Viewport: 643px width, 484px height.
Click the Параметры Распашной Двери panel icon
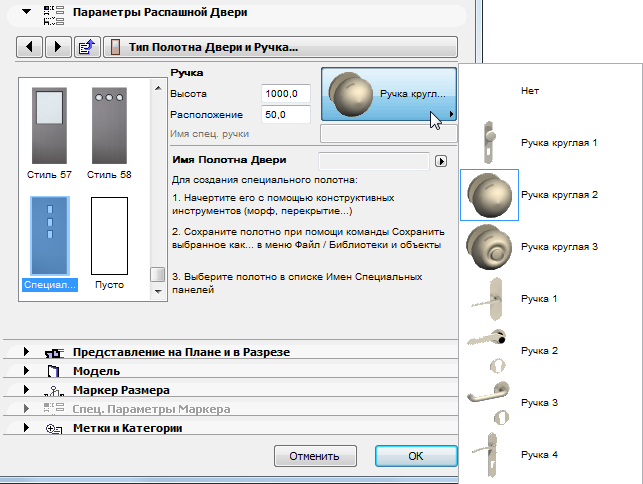click(x=54, y=15)
